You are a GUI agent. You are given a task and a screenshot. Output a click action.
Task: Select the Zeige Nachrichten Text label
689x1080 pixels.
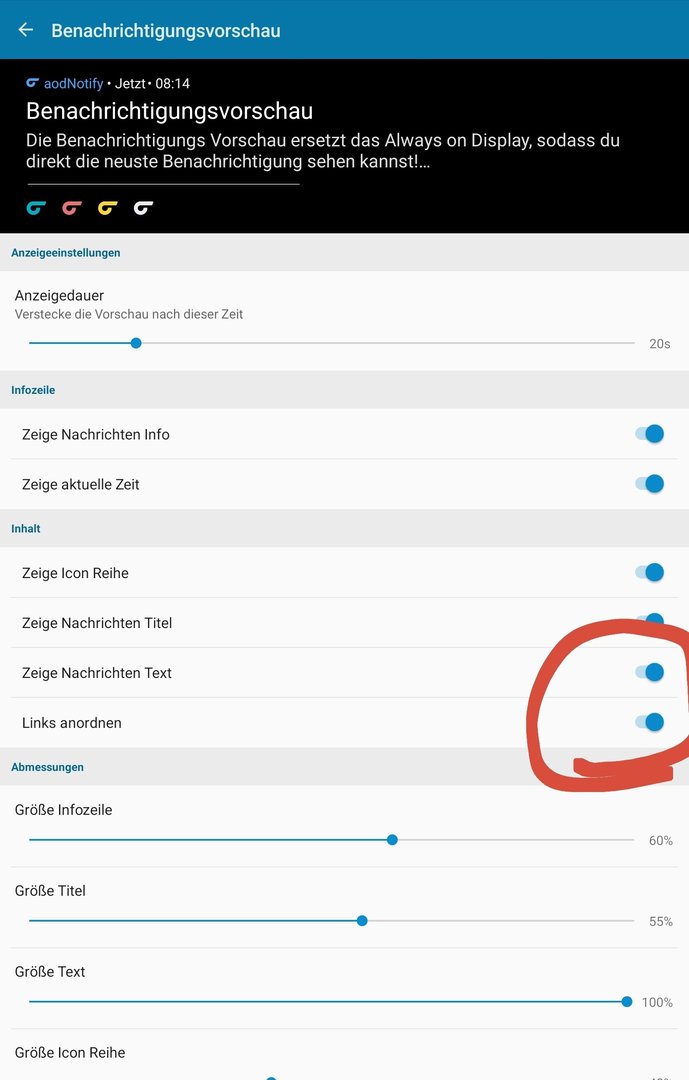[x=96, y=673]
